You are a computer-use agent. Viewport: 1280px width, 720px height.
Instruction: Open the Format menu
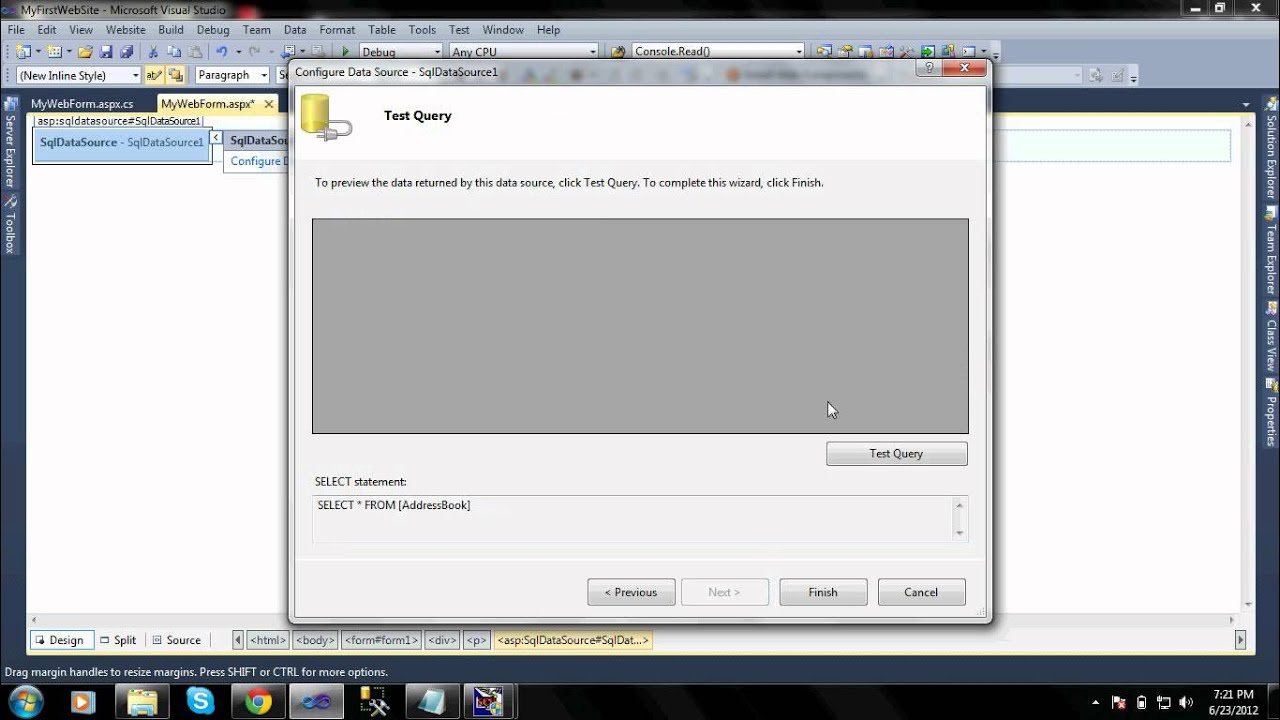tap(338, 30)
